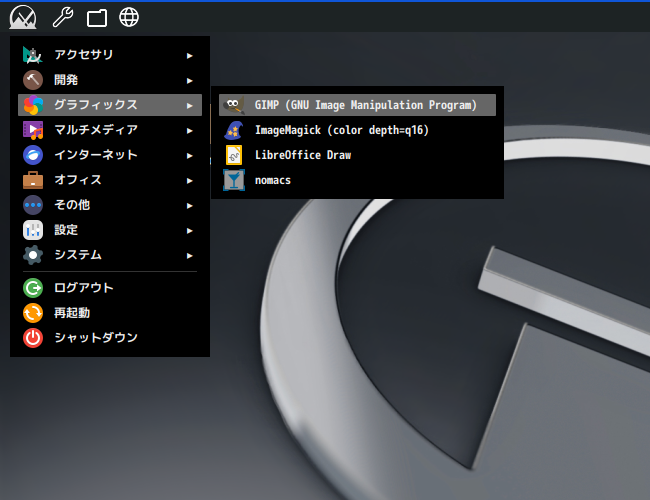Launch the web browser globe icon
650x500 pixels.
pyautogui.click(x=129, y=17)
